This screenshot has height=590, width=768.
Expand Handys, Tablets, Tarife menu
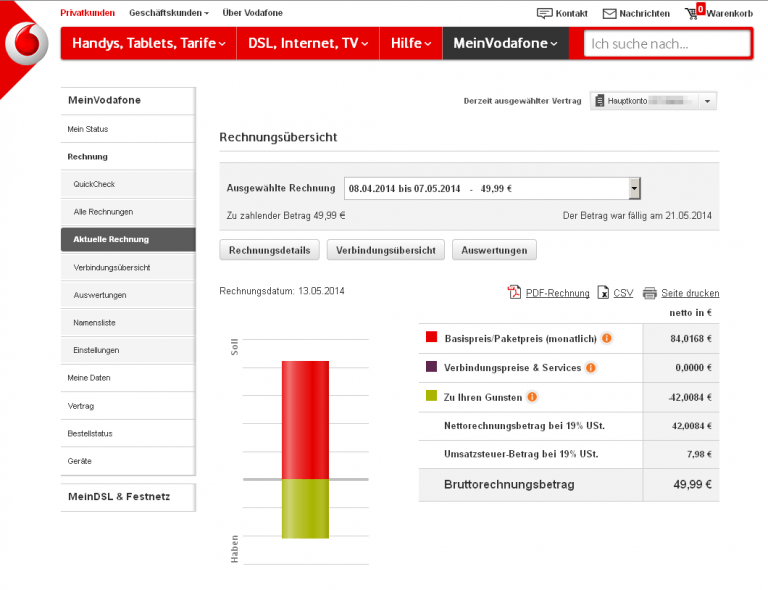(x=148, y=43)
